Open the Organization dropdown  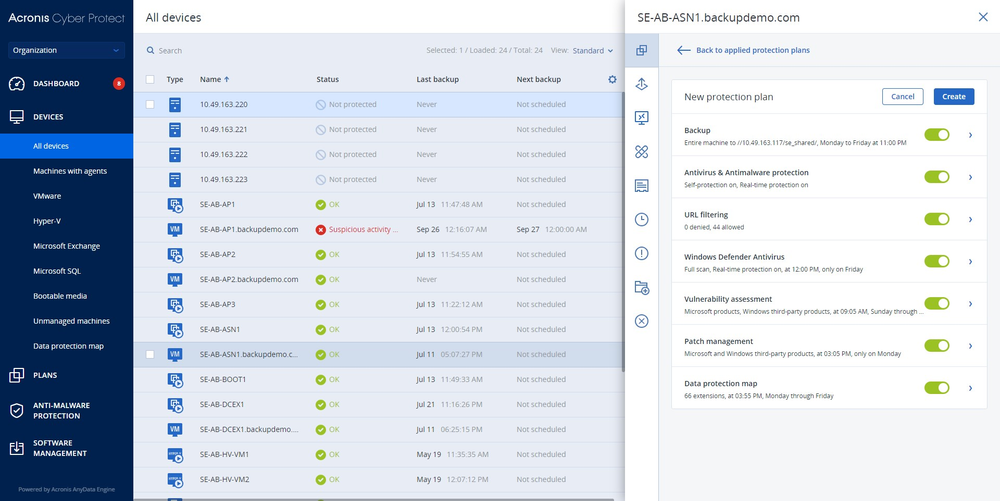(66, 50)
